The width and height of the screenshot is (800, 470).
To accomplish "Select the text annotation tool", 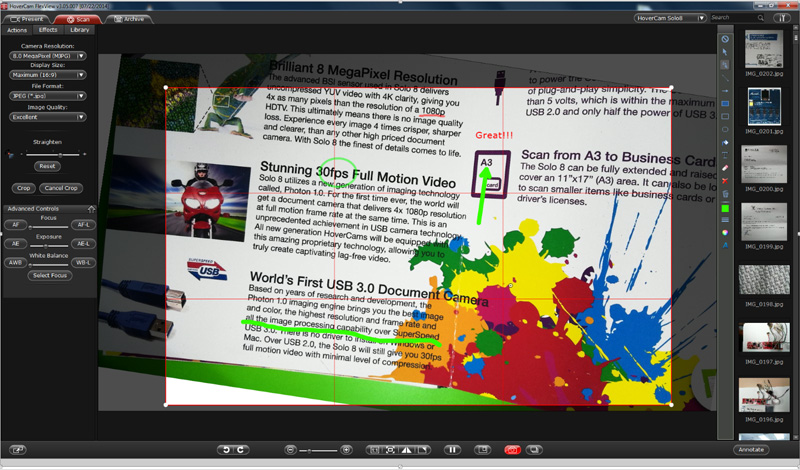I will point(725,155).
